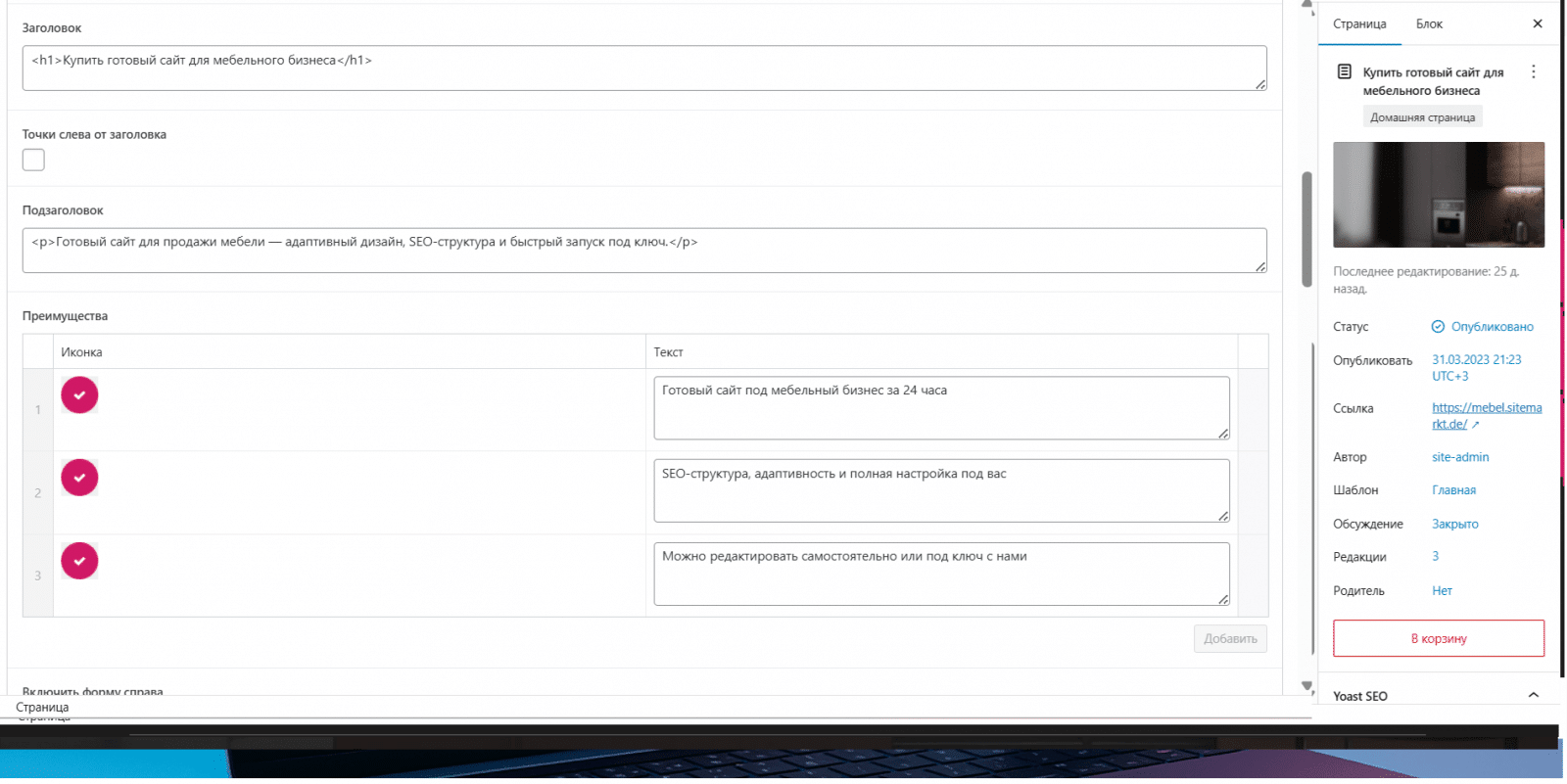The height and width of the screenshot is (784, 1567).
Task: Click the first row pink checkmark icon
Action: coord(79,395)
